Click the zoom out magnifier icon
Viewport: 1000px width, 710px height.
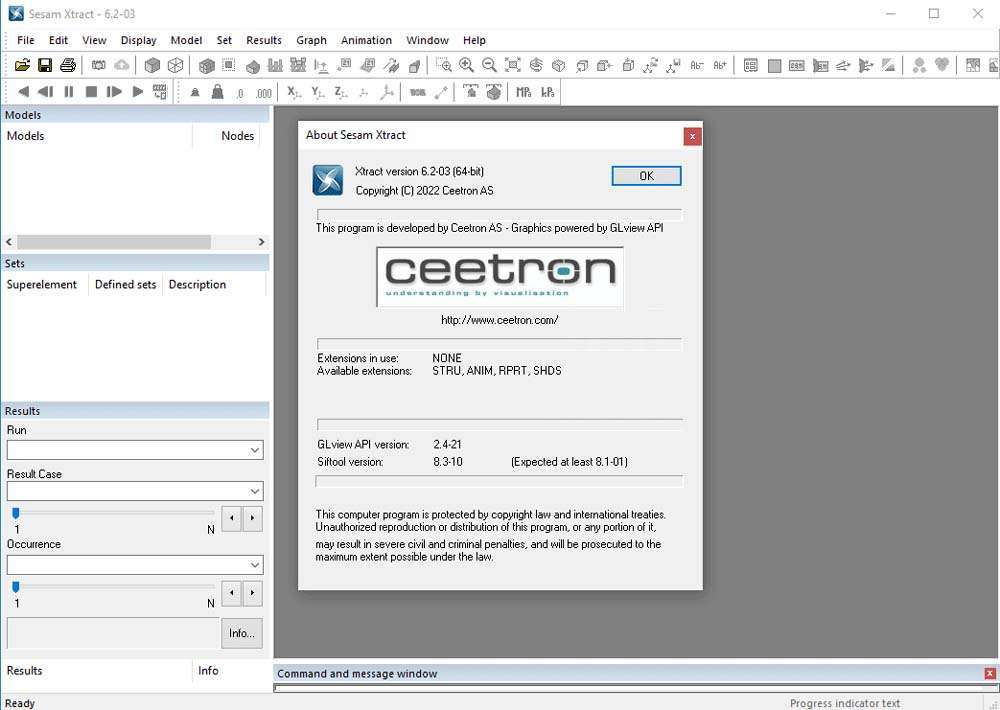coord(489,65)
